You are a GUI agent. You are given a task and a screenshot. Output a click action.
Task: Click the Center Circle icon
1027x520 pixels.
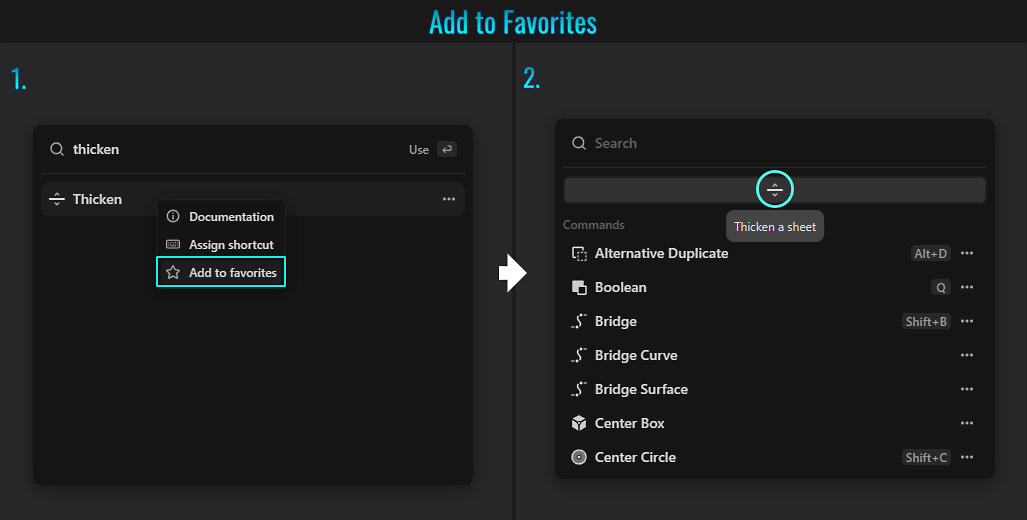579,458
